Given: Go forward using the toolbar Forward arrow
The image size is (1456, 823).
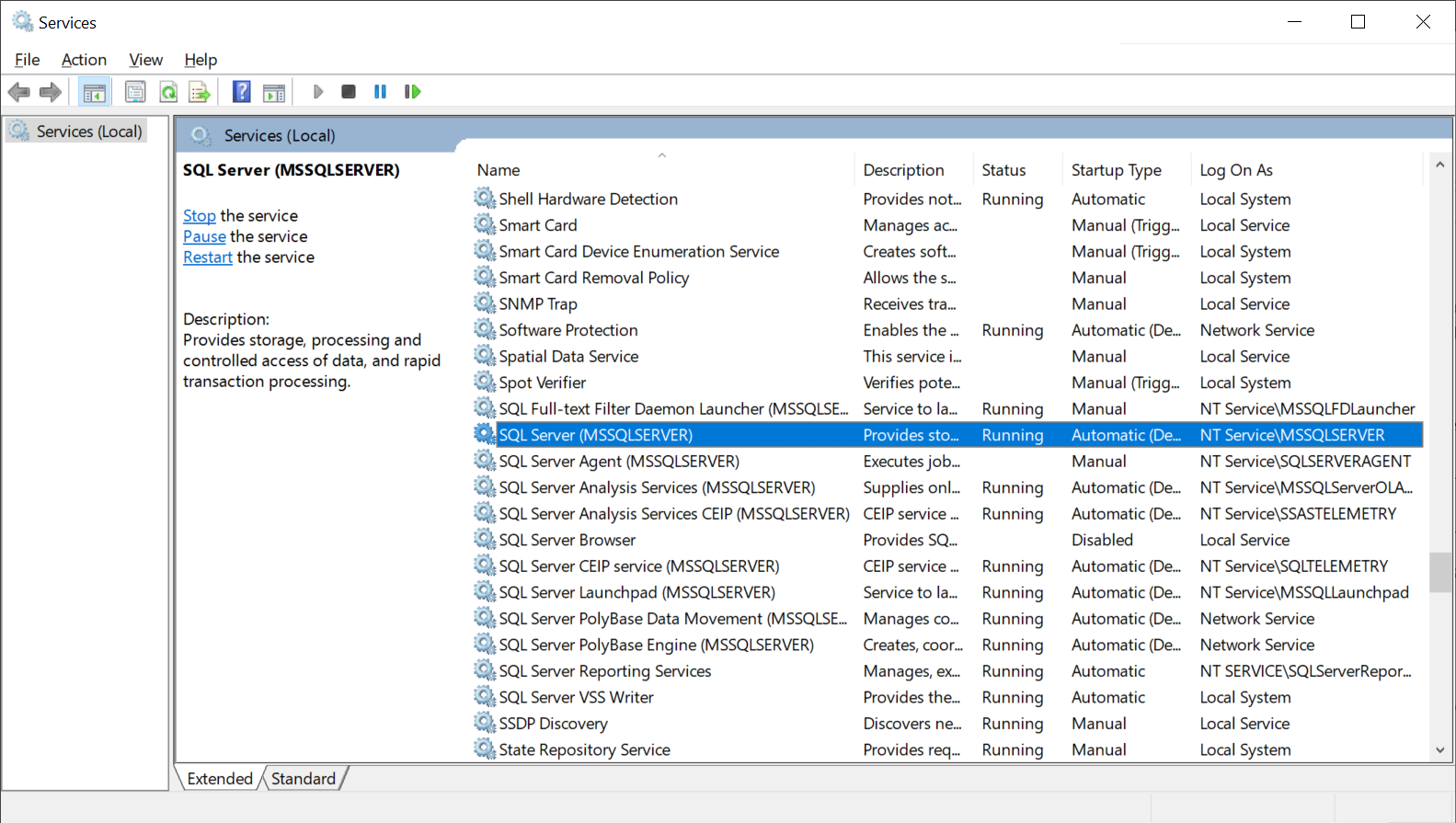Looking at the screenshot, I should click(51, 92).
